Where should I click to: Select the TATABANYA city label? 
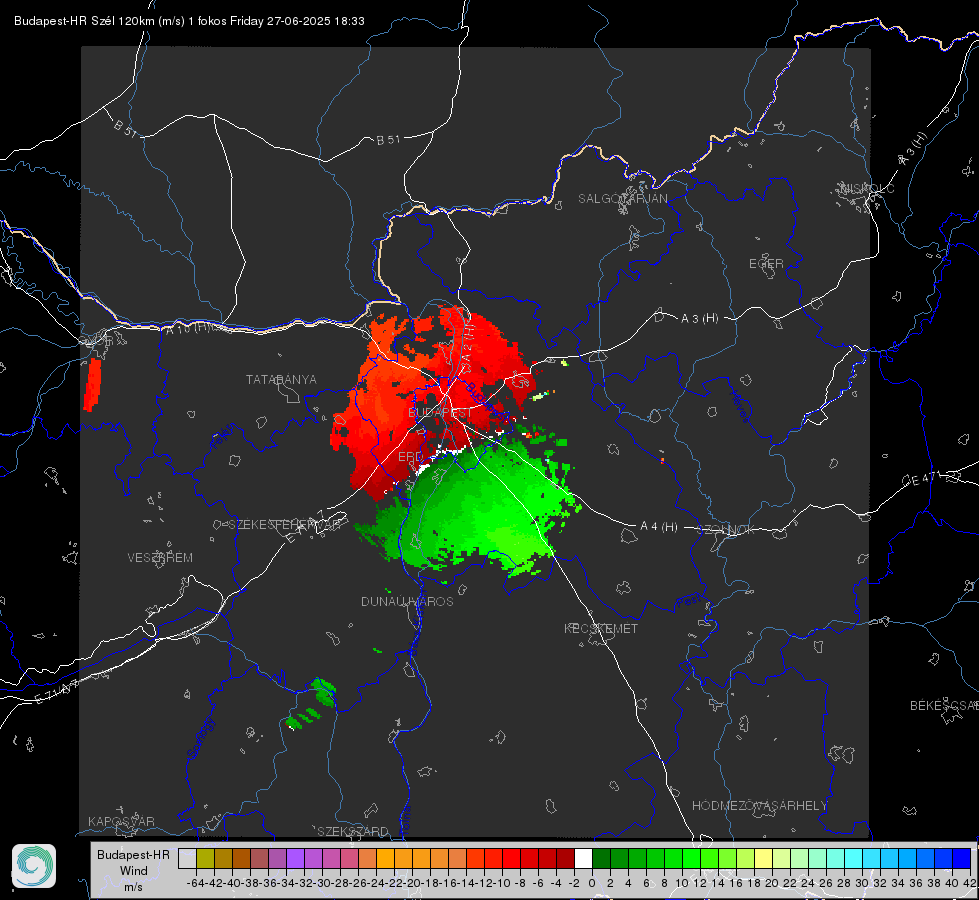coord(281,380)
